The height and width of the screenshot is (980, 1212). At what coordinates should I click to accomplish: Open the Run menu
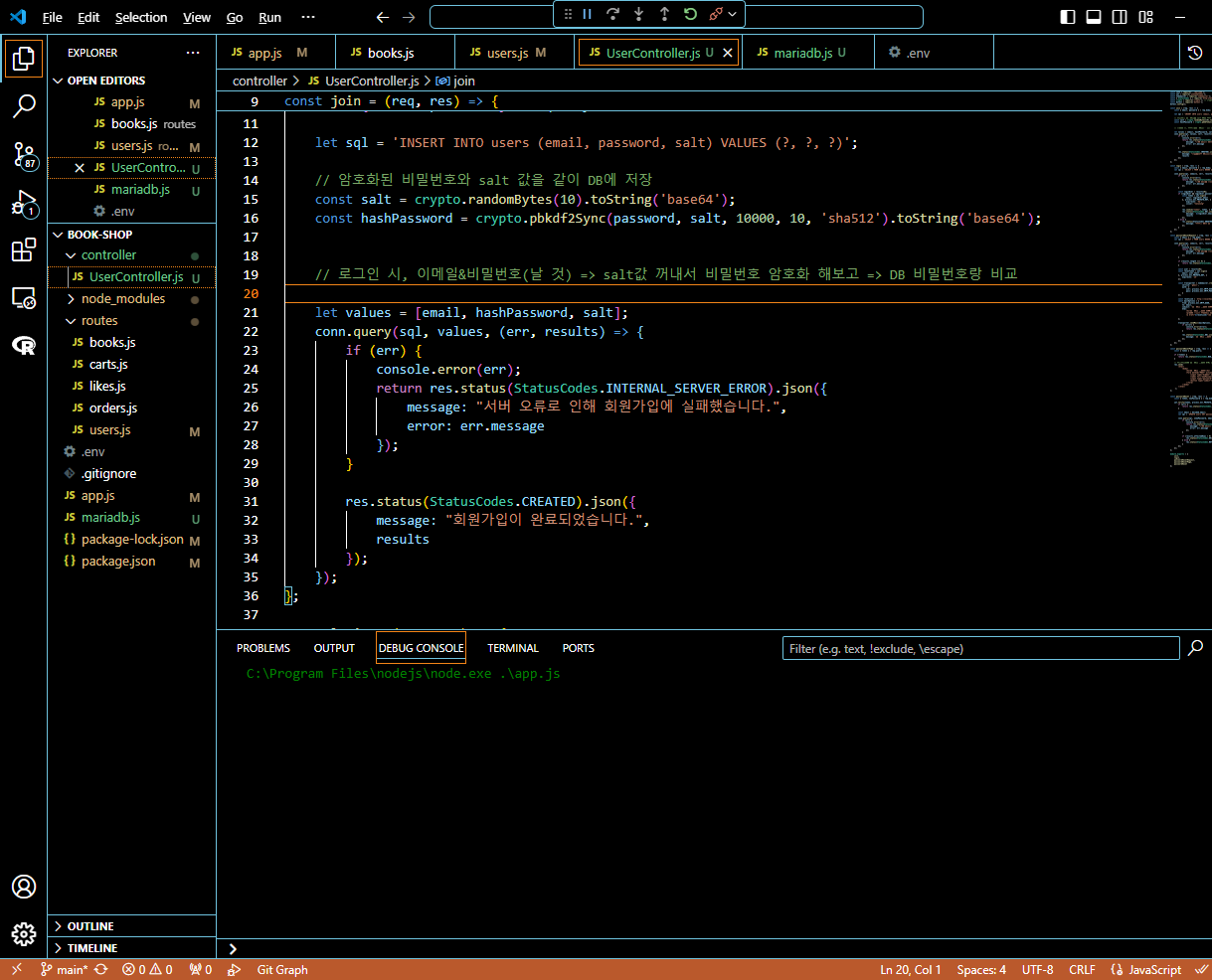click(x=269, y=17)
